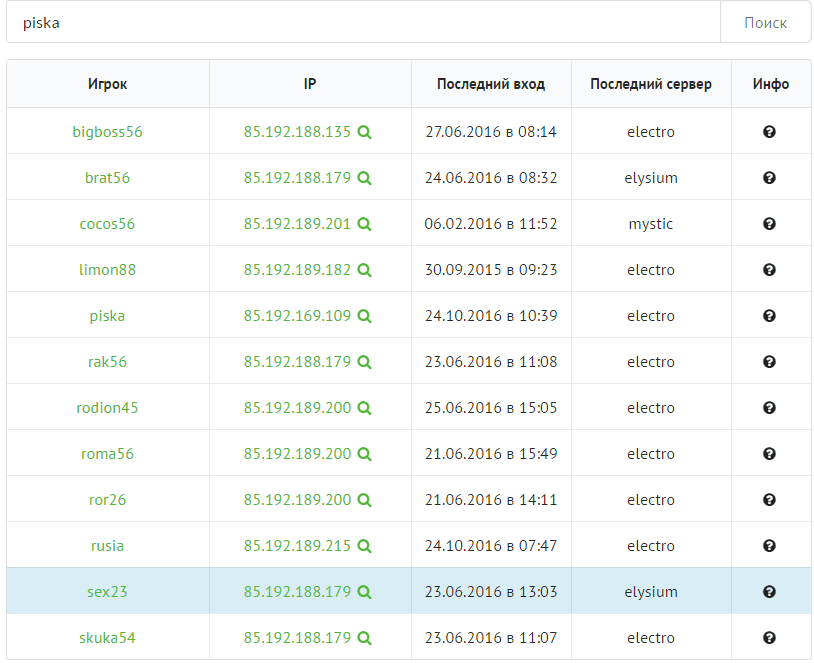Open the limon88 player link
The width and height of the screenshot is (814, 663).
tap(107, 269)
